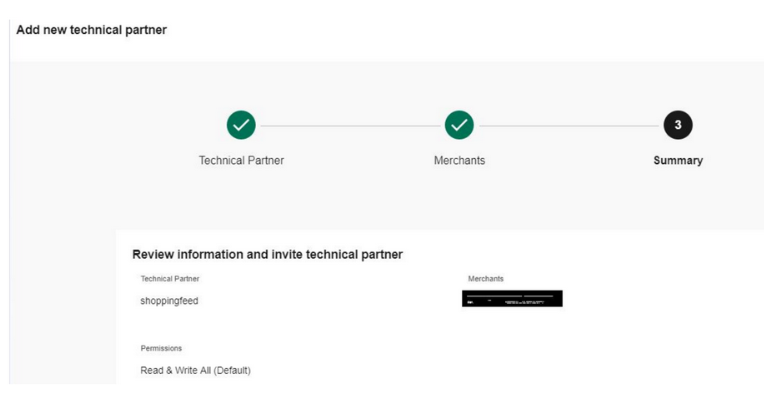Click 'Review information and invite technical partner' heading
The image size is (764, 398).
[x=267, y=254]
